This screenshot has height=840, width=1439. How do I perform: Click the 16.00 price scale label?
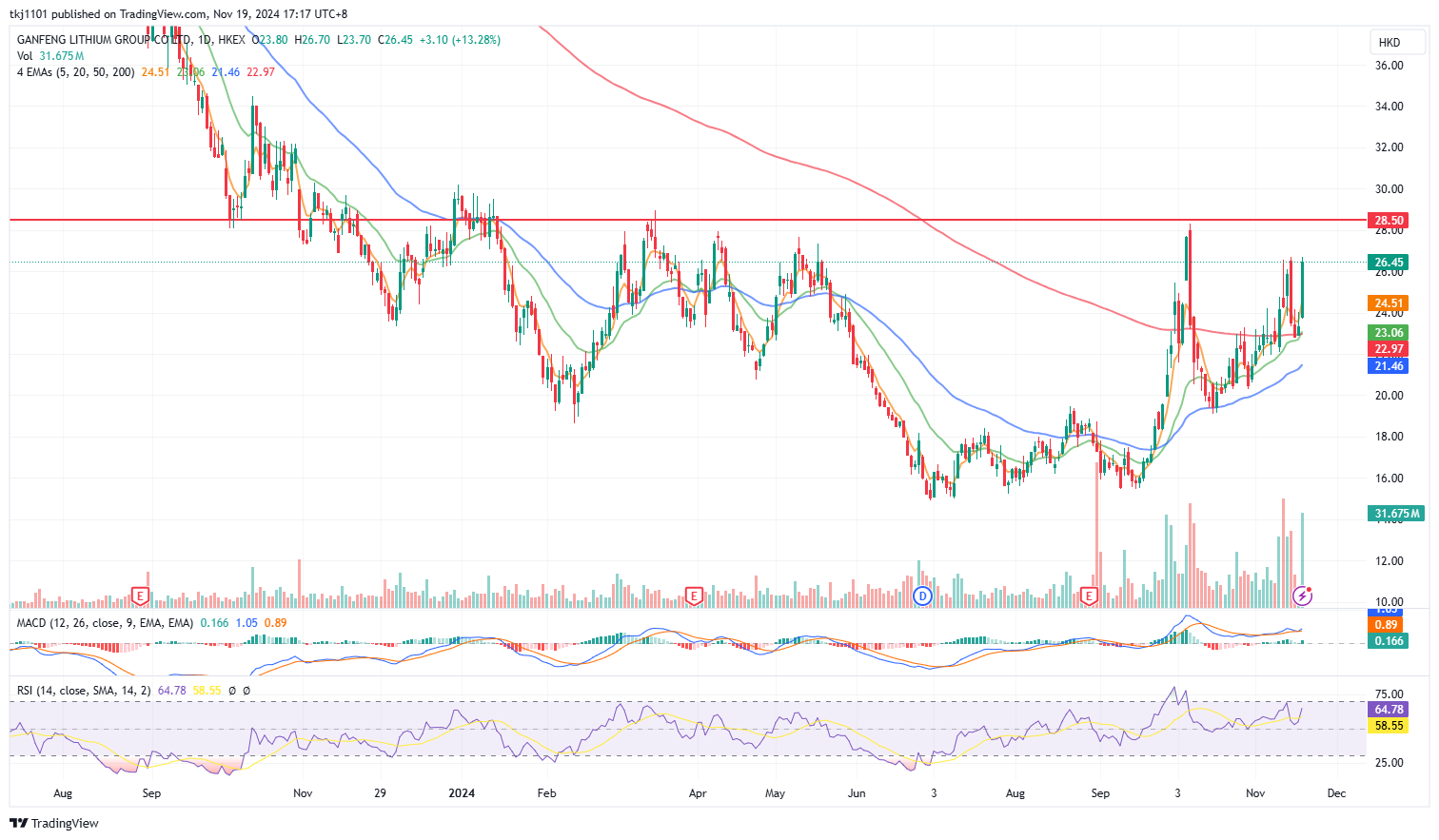pyautogui.click(x=1390, y=479)
